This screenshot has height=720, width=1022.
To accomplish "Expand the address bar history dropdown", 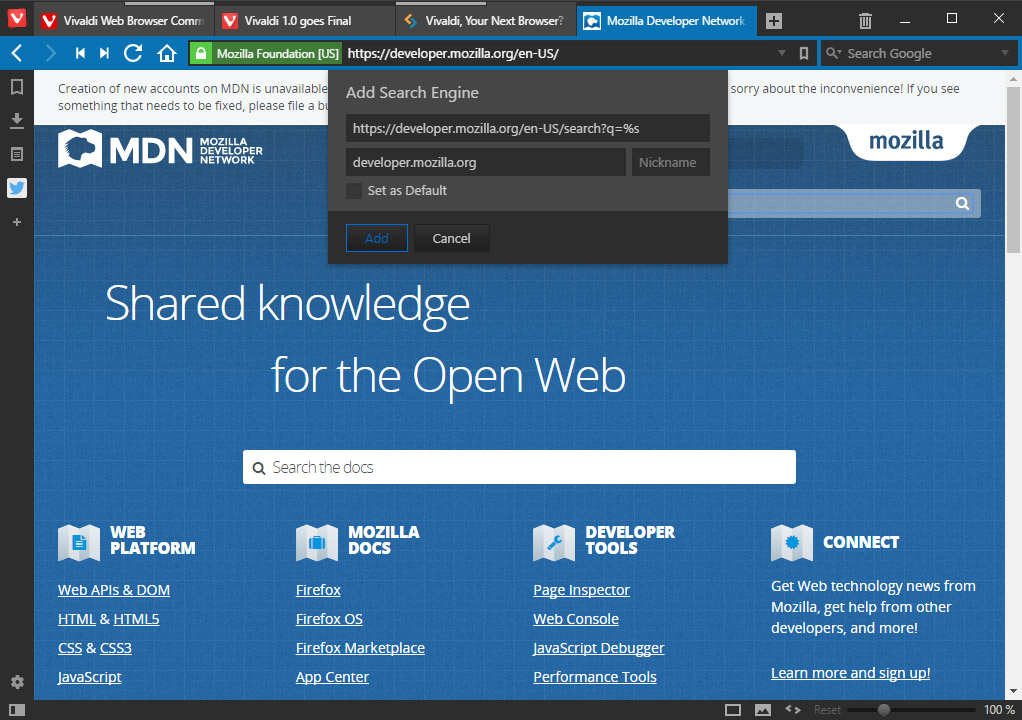I will click(x=782, y=53).
